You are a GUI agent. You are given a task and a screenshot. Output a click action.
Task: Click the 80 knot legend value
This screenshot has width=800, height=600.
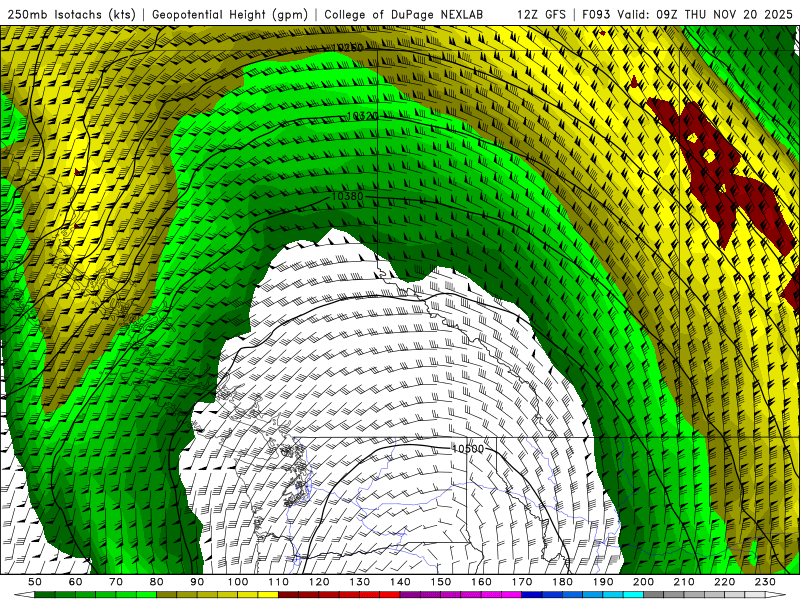click(157, 582)
